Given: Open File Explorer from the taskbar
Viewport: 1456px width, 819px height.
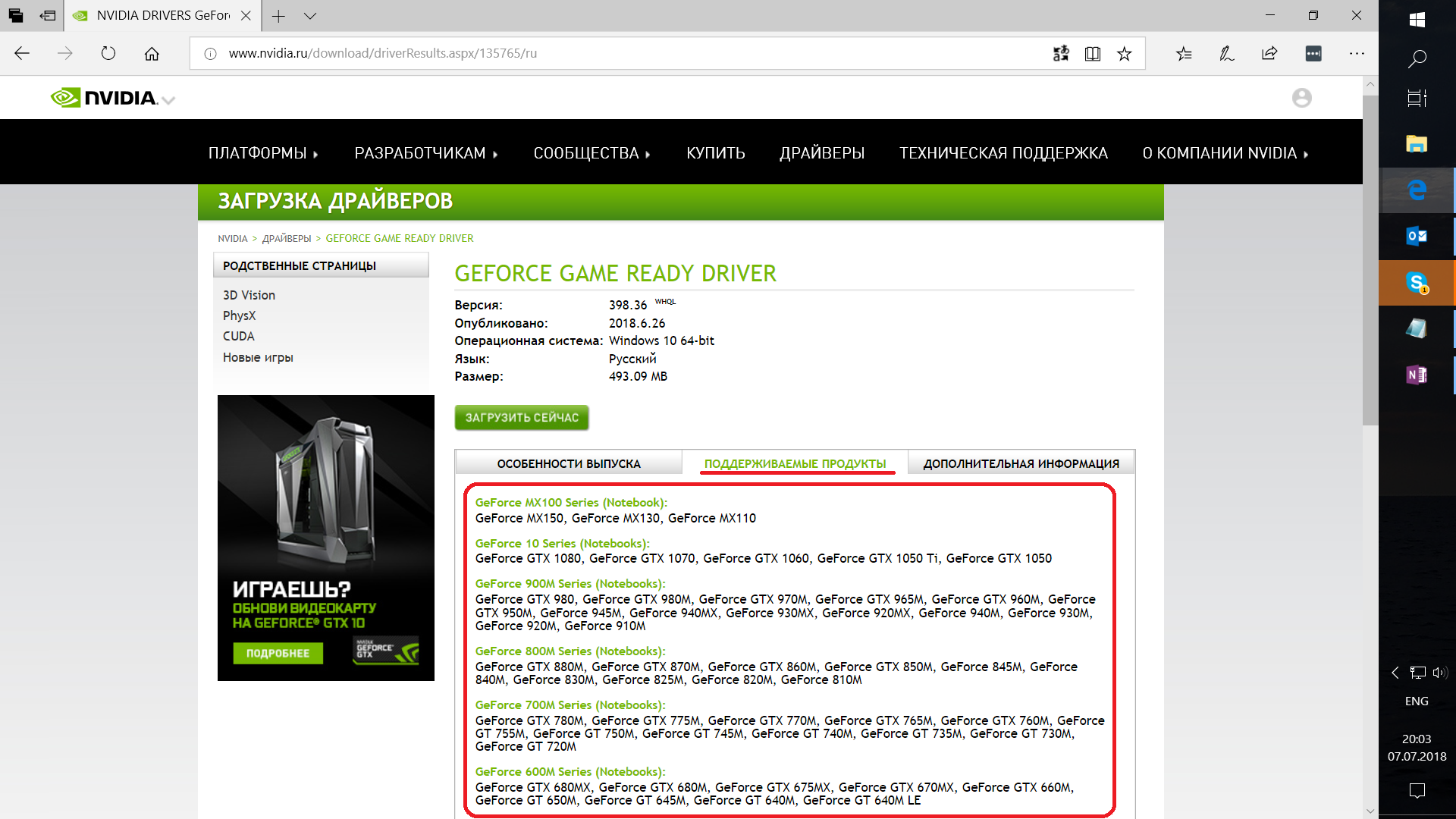Looking at the screenshot, I should tap(1417, 143).
